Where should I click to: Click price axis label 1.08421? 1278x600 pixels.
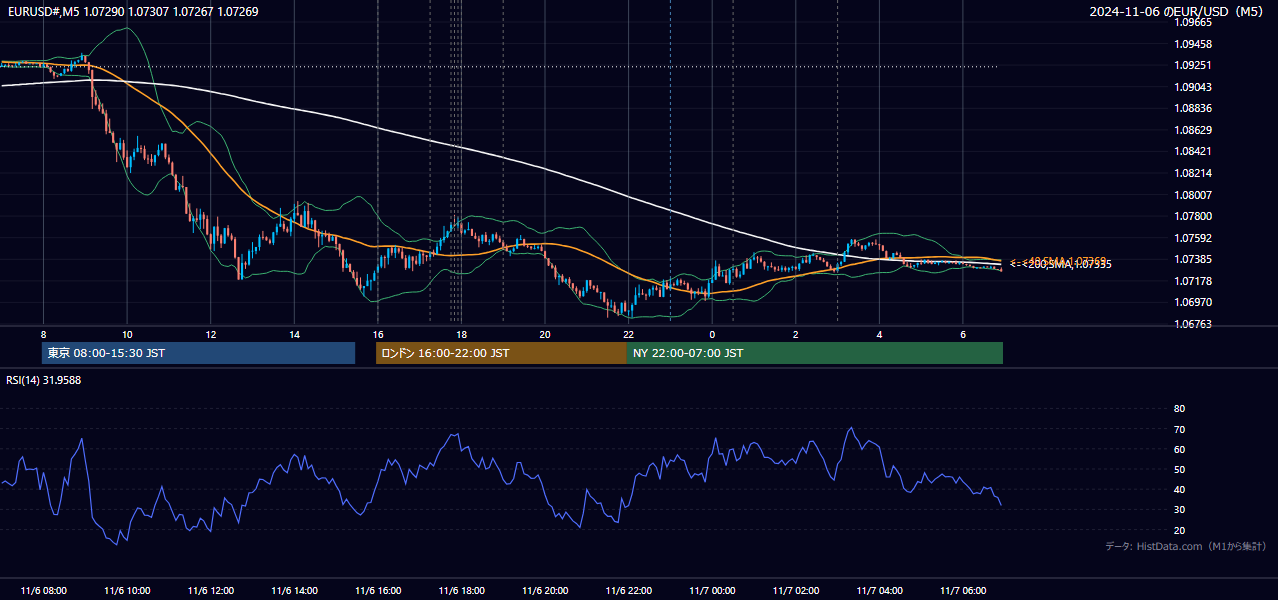[1193, 151]
